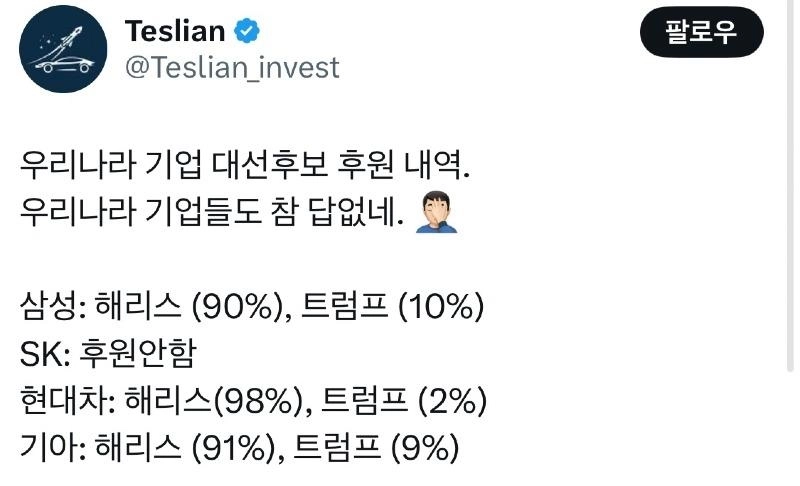Click the blue verified badge

[x=246, y=31]
